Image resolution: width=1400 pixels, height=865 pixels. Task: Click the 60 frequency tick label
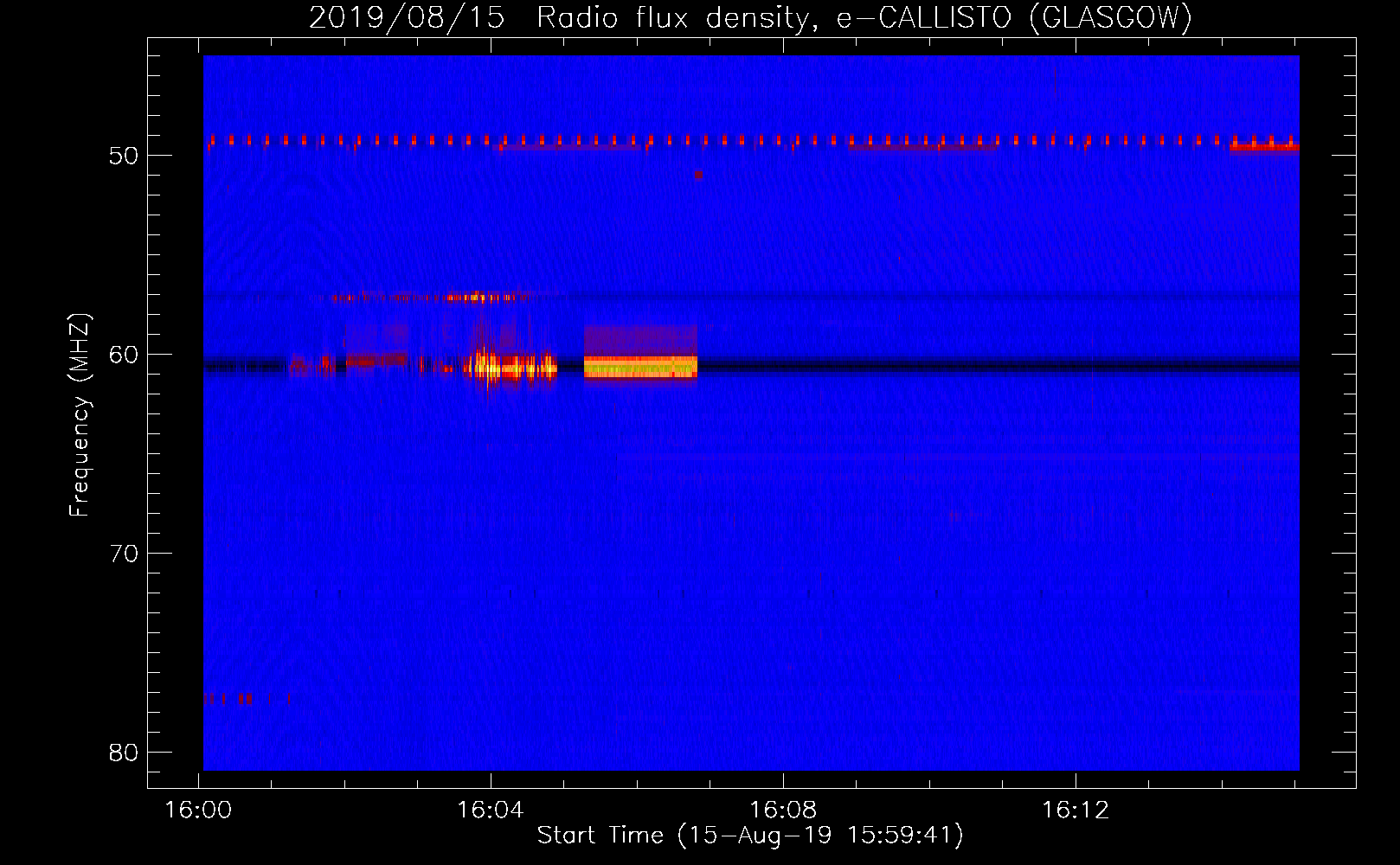(125, 355)
